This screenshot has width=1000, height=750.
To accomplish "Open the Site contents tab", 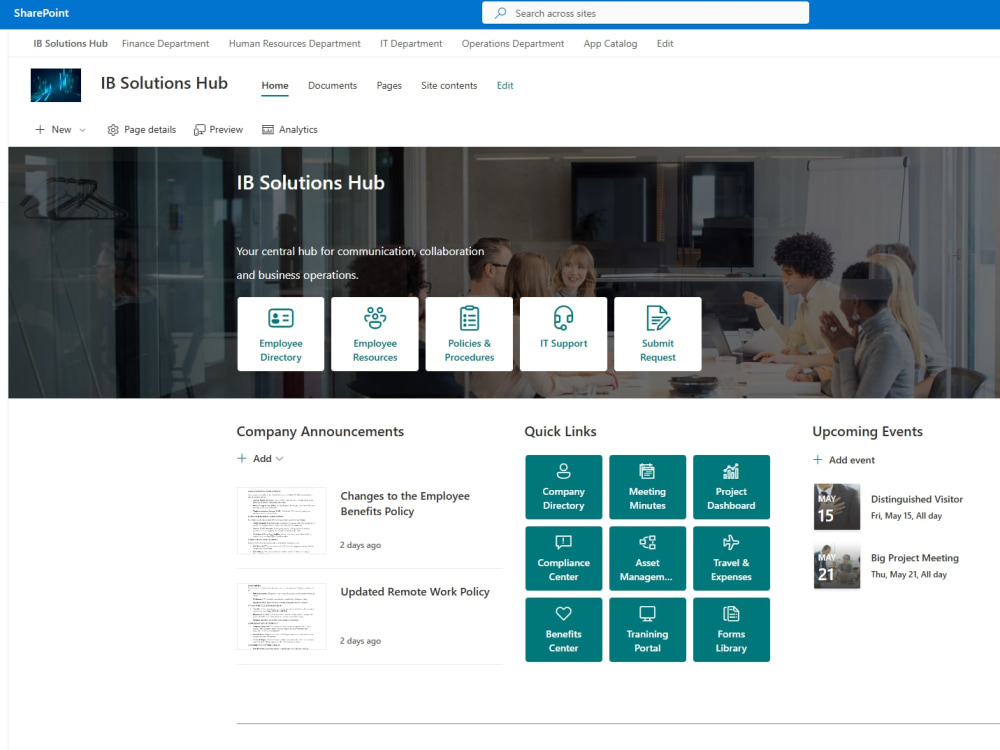I will point(449,85).
